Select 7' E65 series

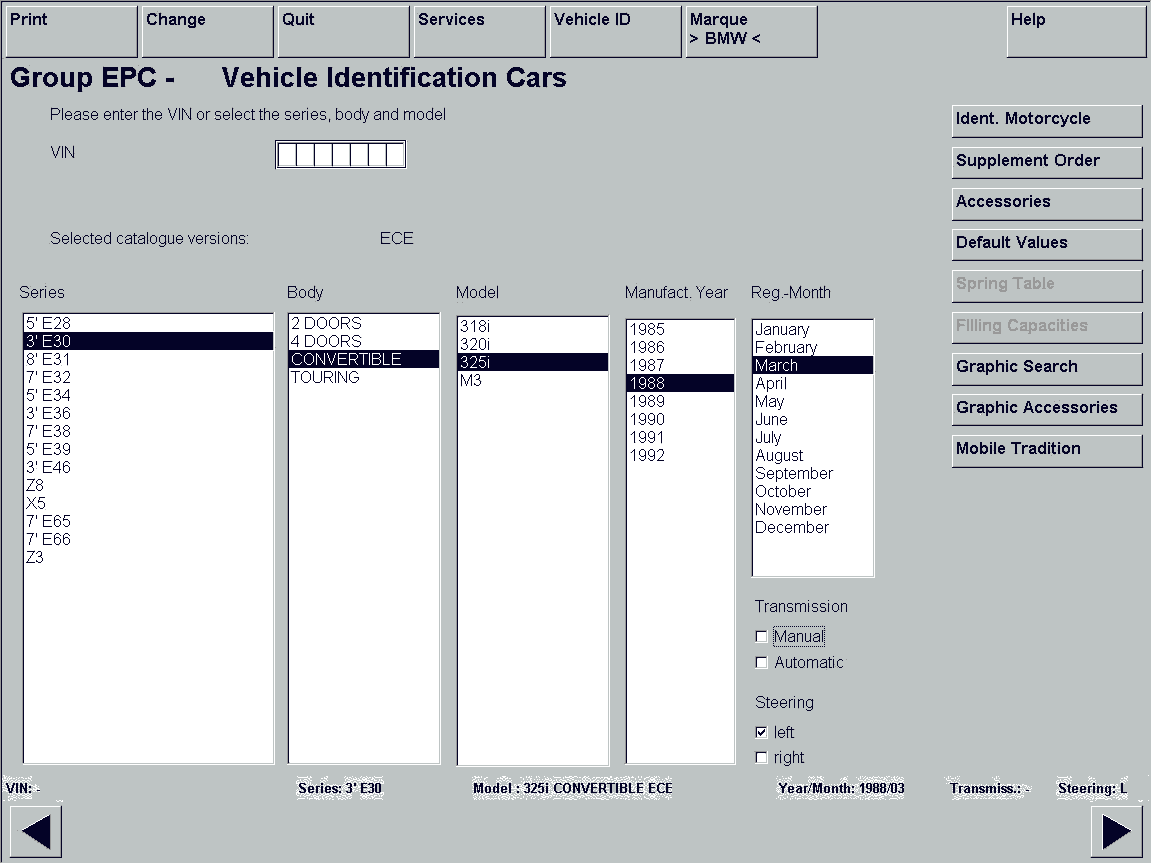(x=148, y=521)
